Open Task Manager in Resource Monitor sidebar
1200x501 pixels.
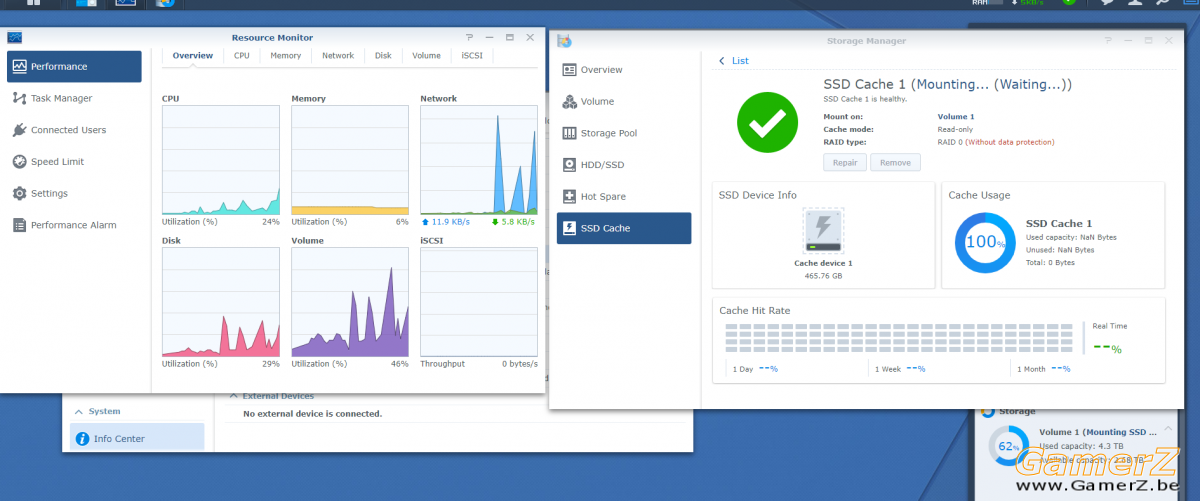[74, 98]
